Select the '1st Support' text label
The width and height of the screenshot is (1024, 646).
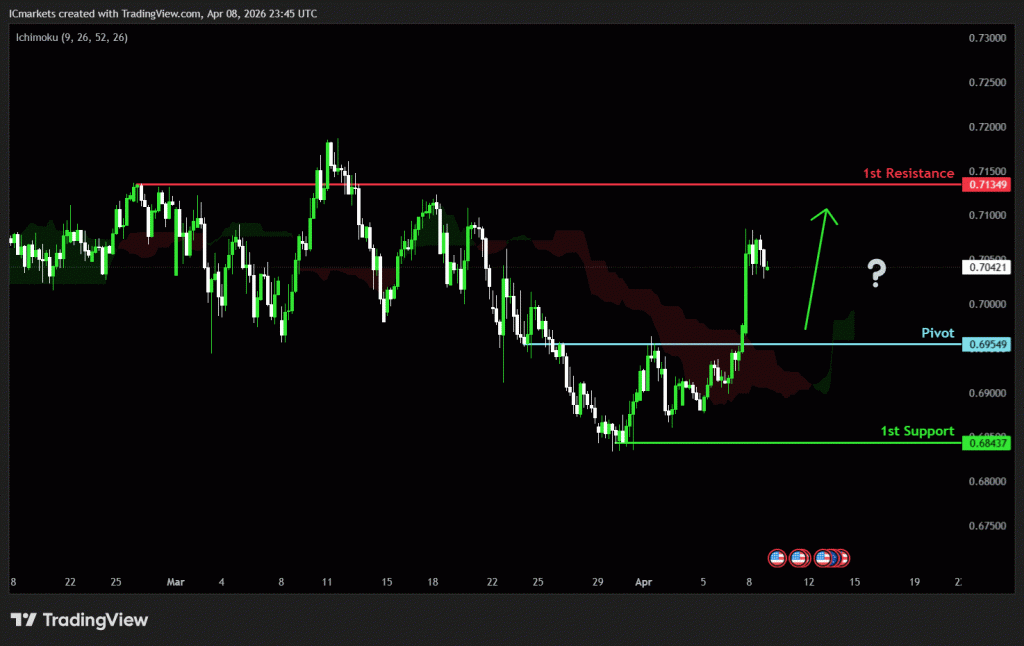916,431
